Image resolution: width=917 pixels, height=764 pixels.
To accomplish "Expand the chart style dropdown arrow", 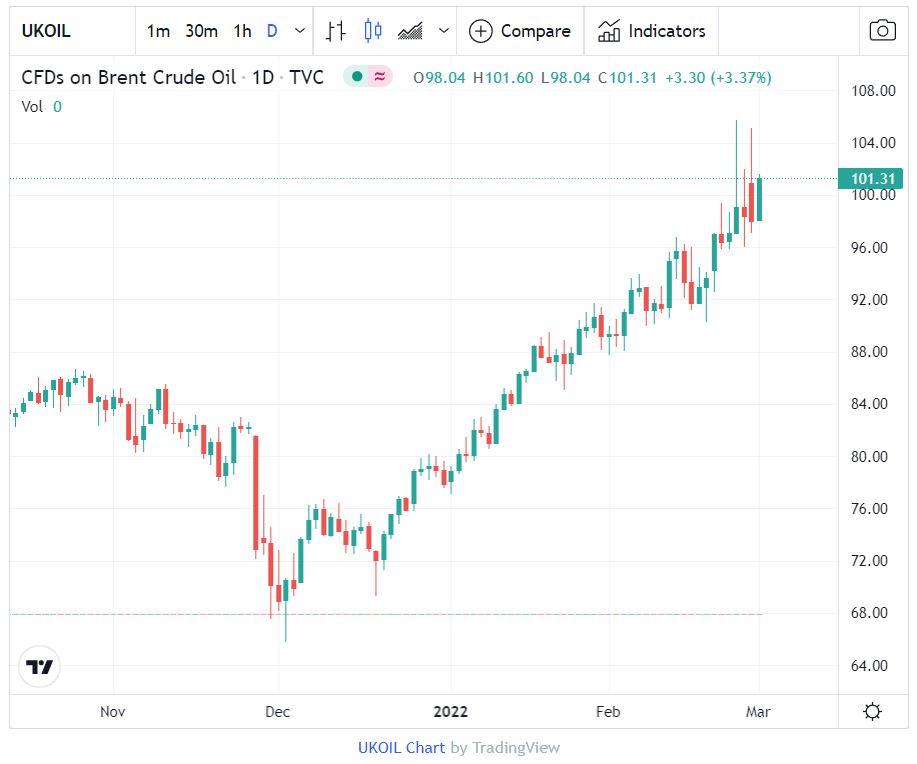I will coord(444,31).
